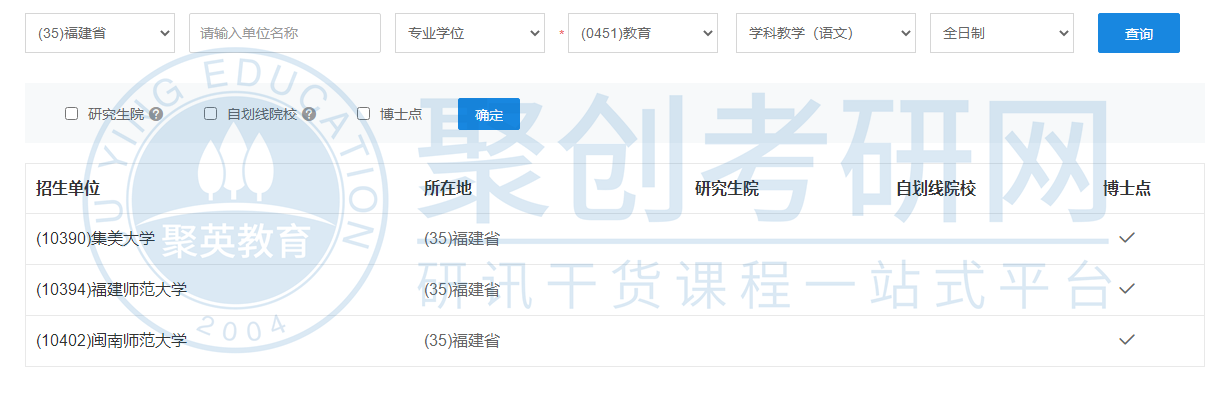Open the 全日制 study mode dropdown
Screen dimensions: 1231x401
click(1001, 33)
